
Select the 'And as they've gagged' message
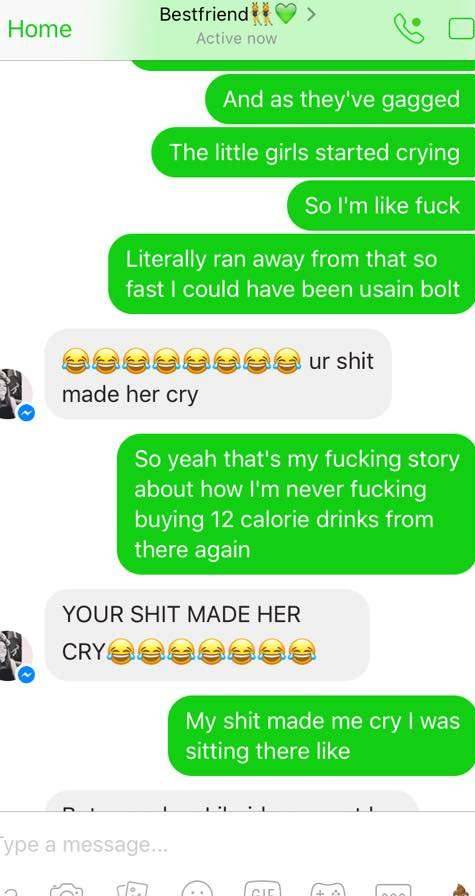341,99
